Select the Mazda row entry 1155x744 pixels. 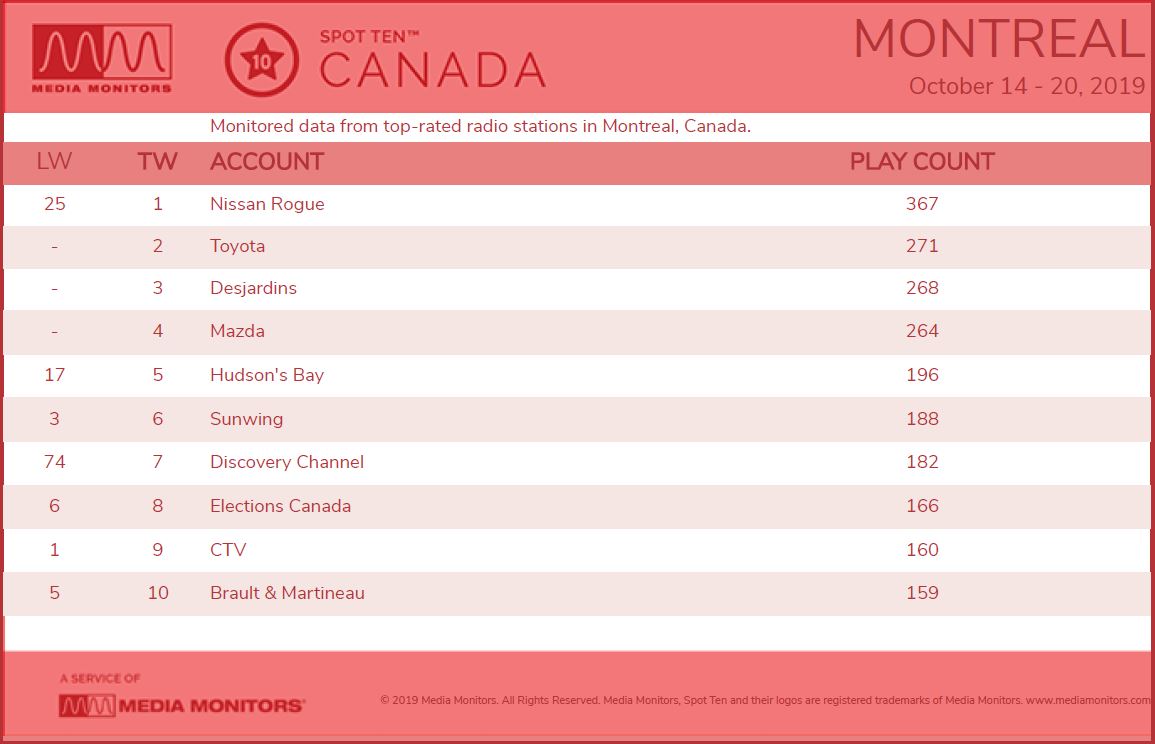click(577, 331)
